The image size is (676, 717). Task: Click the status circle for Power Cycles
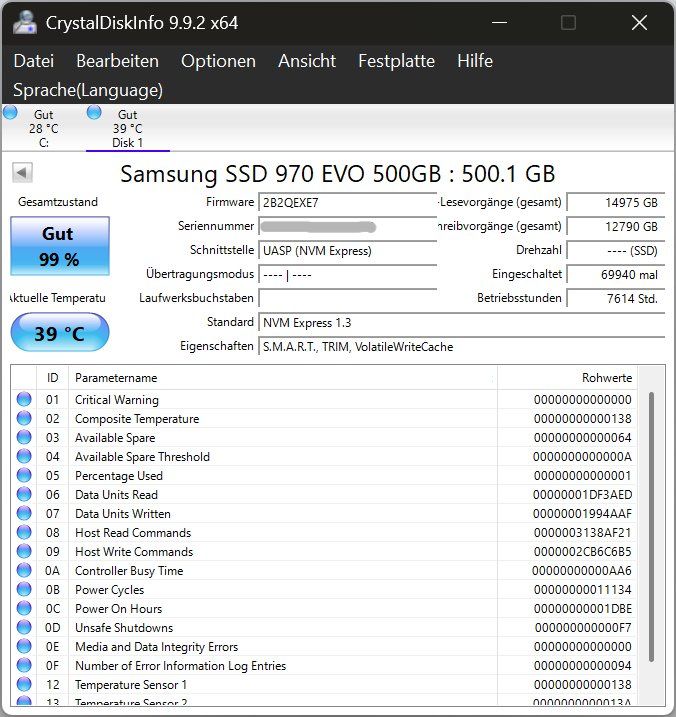(24, 589)
